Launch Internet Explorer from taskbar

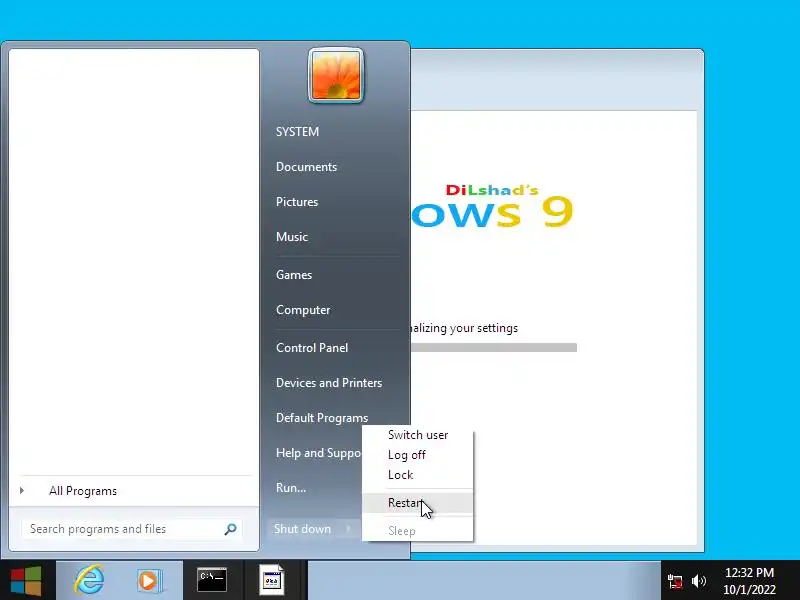pyautogui.click(x=89, y=580)
